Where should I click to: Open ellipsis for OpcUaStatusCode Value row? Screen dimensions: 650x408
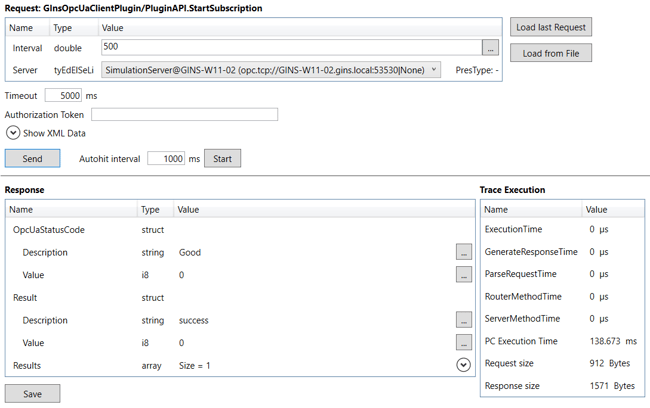tap(463, 275)
